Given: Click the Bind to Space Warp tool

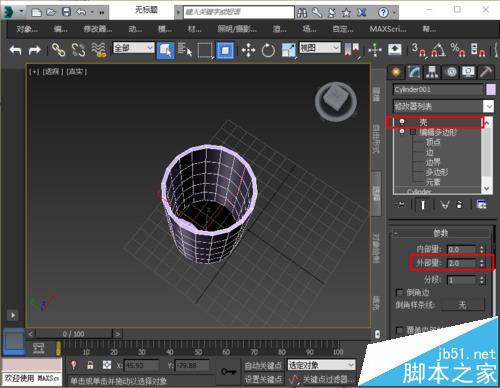Looking at the screenshot, I should pos(99,50).
